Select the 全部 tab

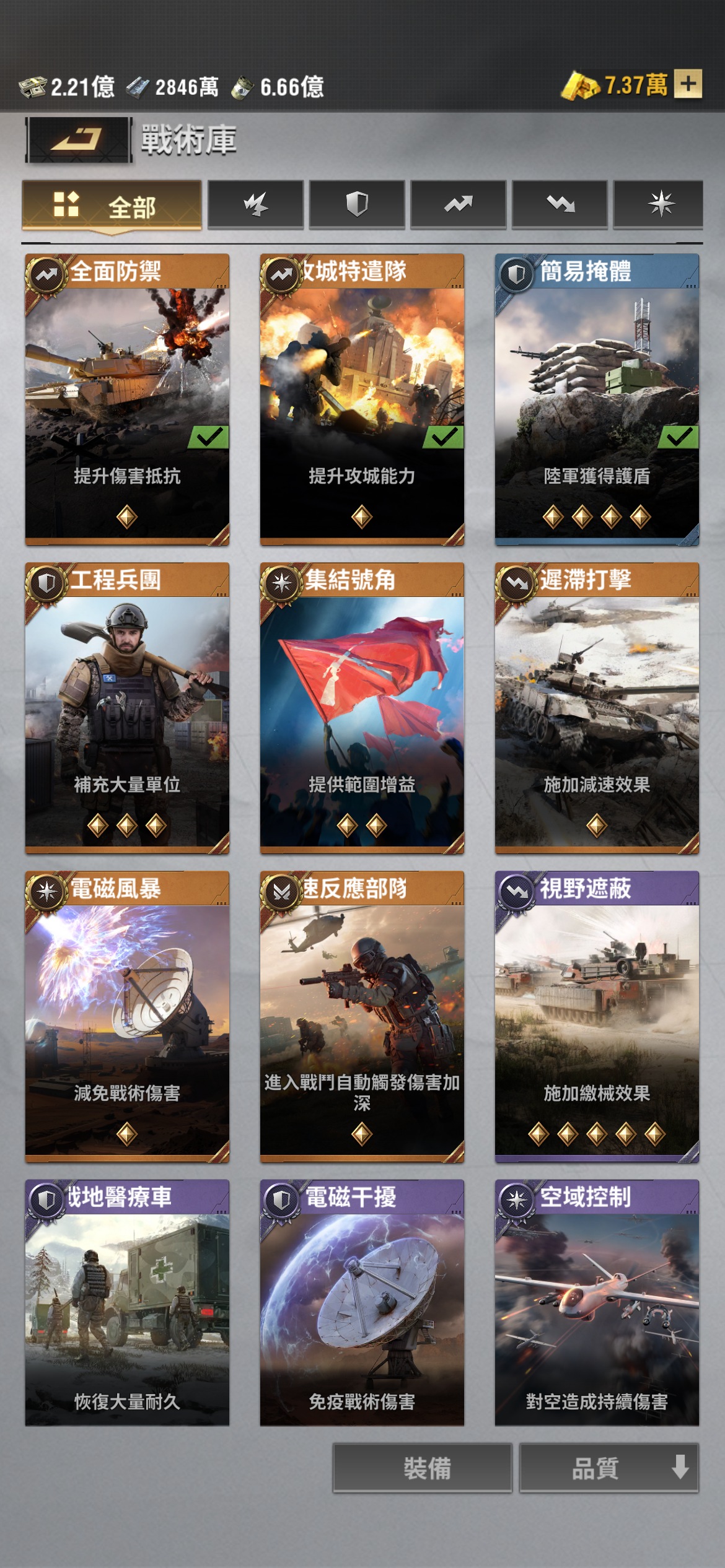point(112,206)
